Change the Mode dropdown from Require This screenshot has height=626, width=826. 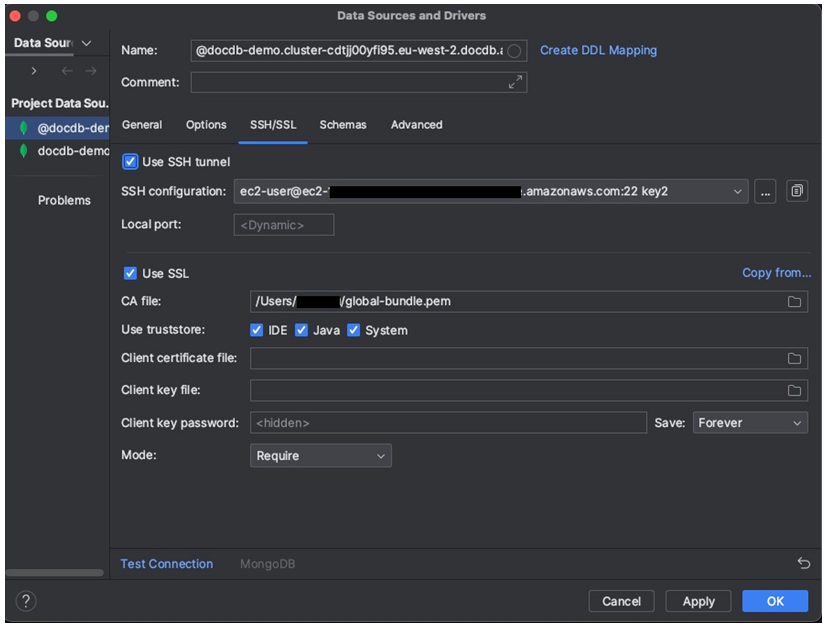[x=380, y=455]
